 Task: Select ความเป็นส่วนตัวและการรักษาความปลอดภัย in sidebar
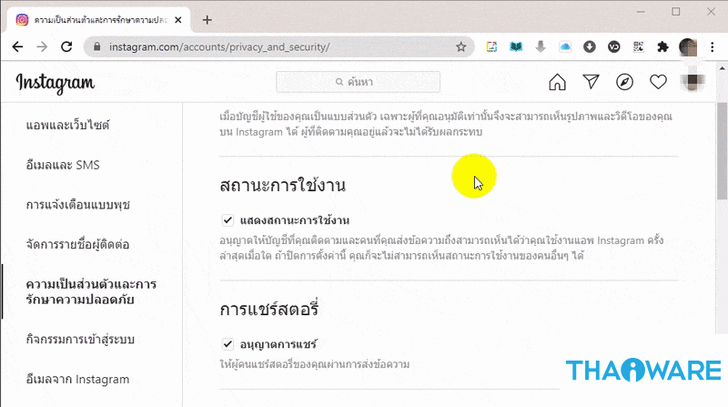[x=91, y=291]
